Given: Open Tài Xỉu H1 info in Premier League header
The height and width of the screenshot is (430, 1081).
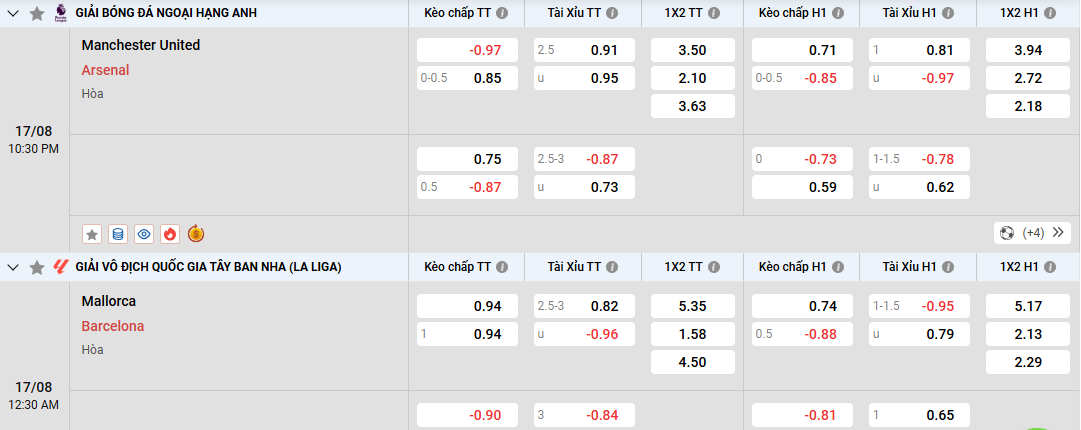Looking at the screenshot, I should coord(948,13).
